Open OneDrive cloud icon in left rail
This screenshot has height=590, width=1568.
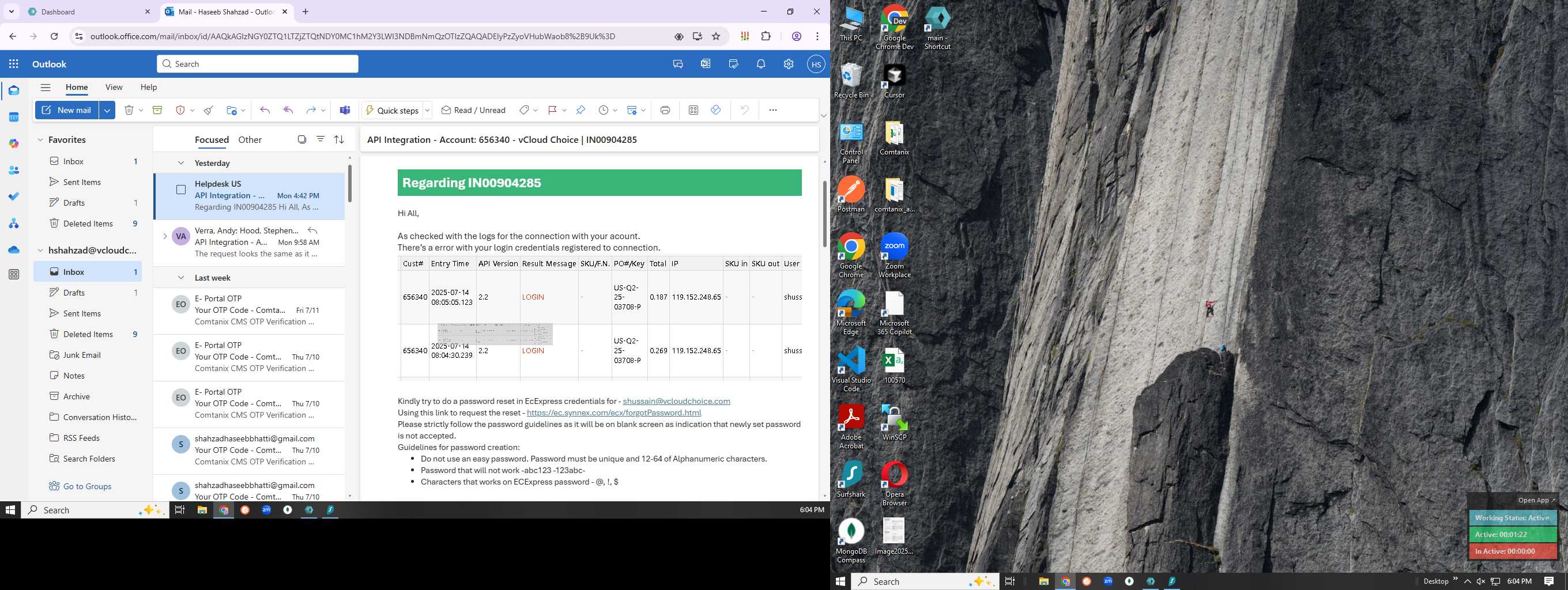tap(14, 249)
